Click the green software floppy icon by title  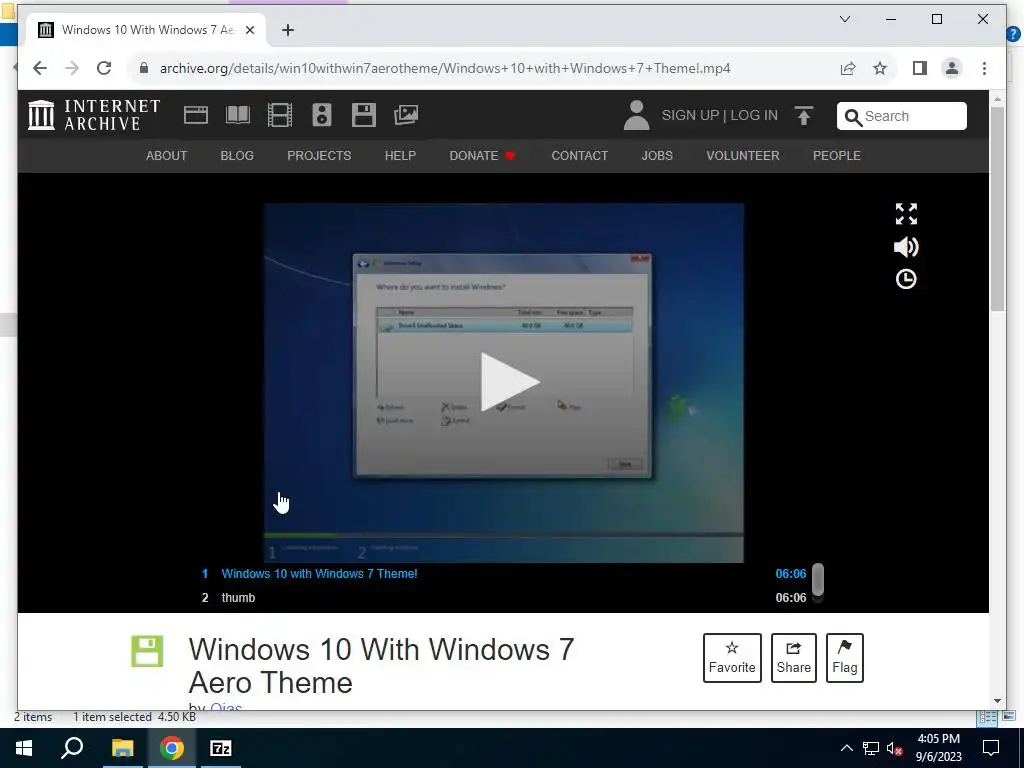pyautogui.click(x=147, y=651)
